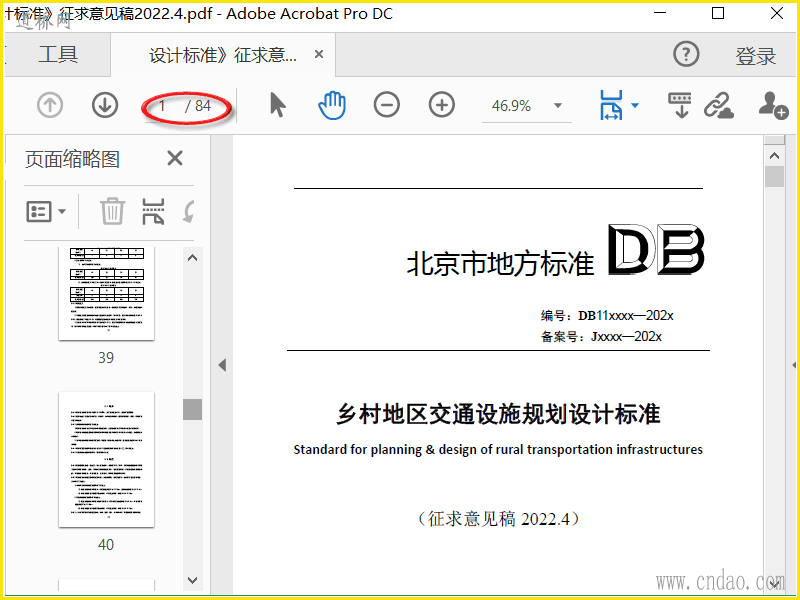Click the page label 39
This screenshot has height=600, width=800.
point(106,358)
